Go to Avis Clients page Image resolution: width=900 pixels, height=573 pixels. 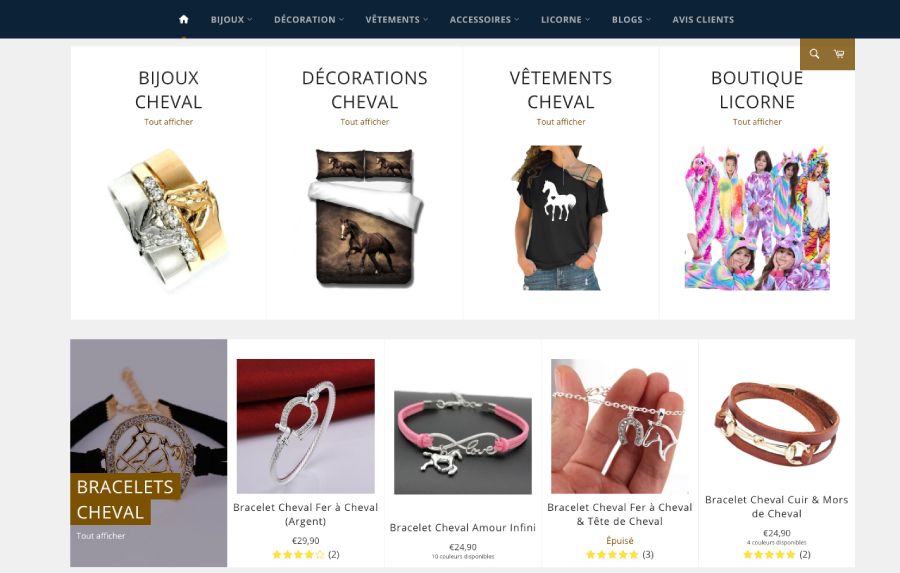[703, 20]
